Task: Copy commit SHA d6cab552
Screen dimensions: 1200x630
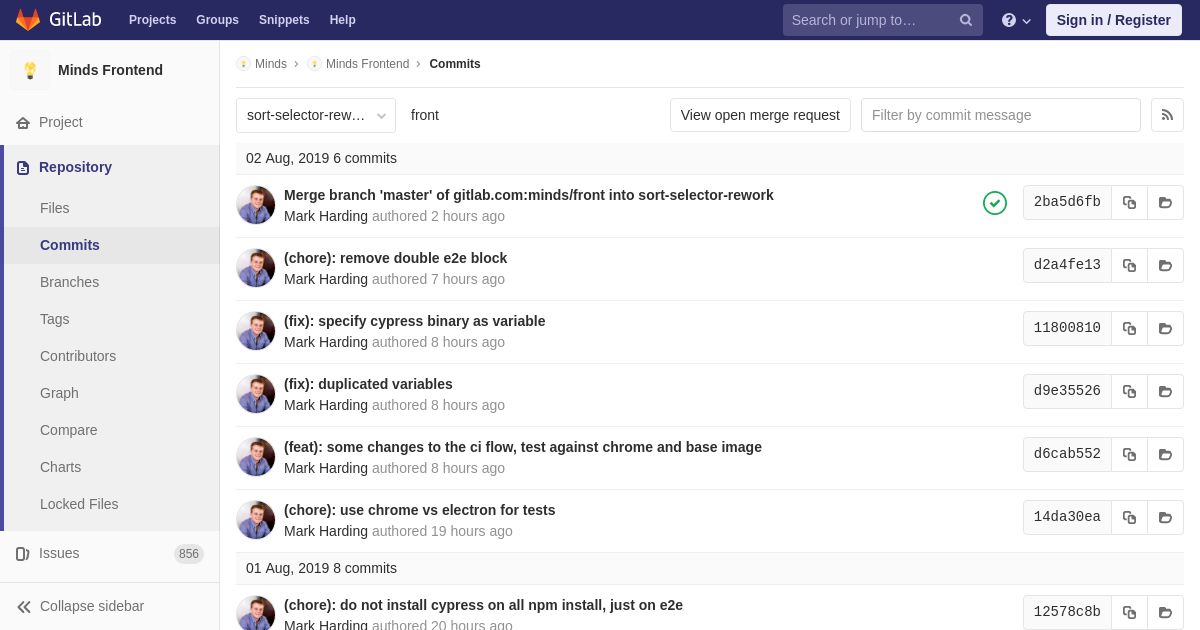Action: (1129, 454)
